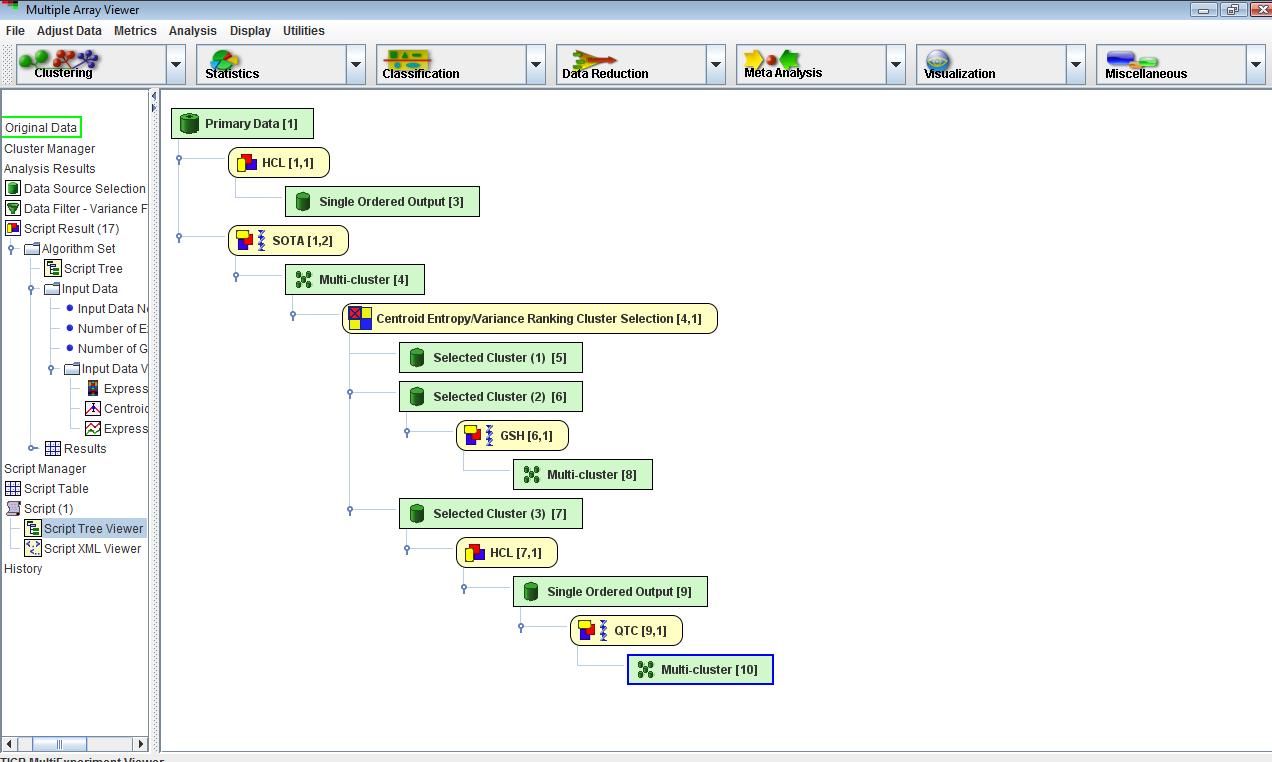Screen dimensions: 1272x762
Task: Expand the Results tree node
Action: 32,449
